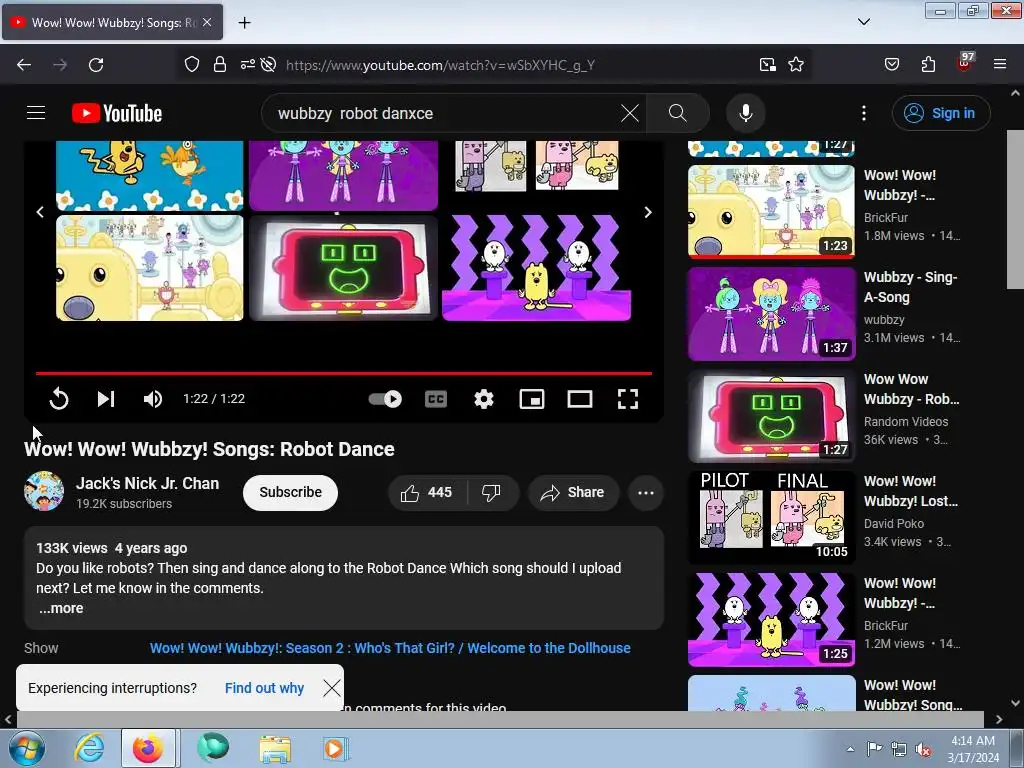Image resolution: width=1024 pixels, height=768 pixels.
Task: Open tracking protection shield icon
Action: tap(191, 65)
